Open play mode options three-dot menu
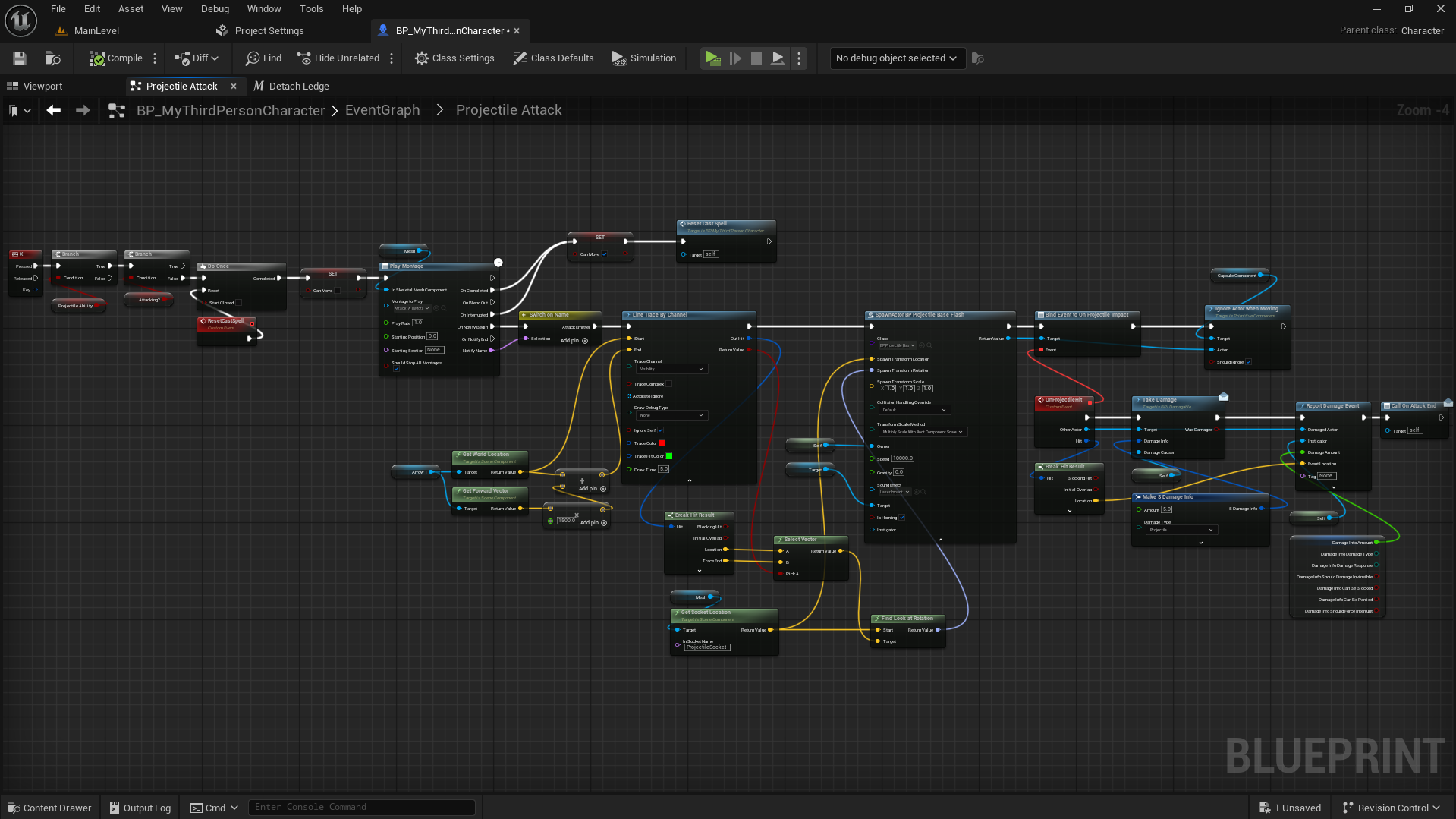Screen dimensions: 1456x819 pos(799,58)
